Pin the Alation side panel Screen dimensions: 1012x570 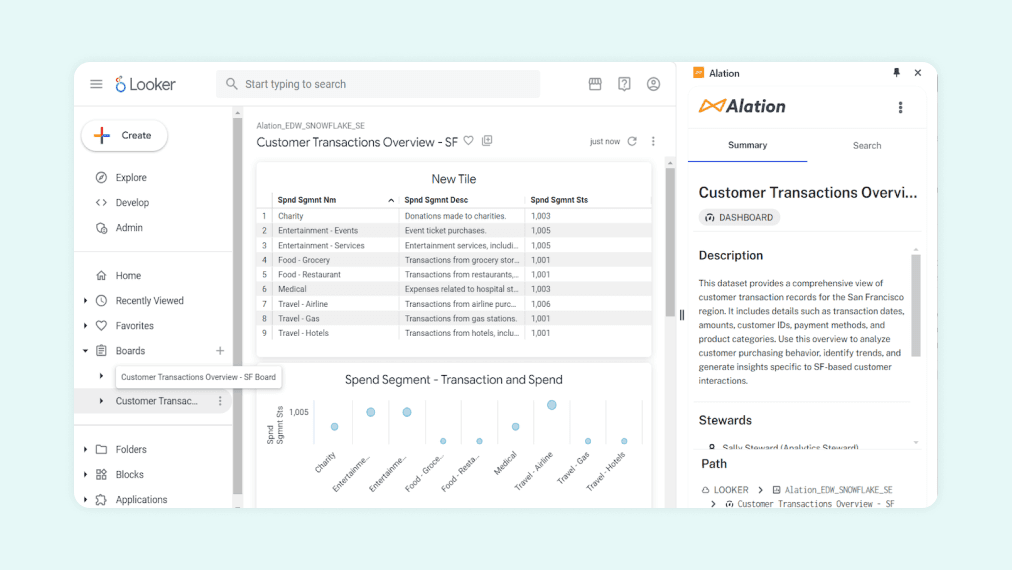(x=896, y=73)
